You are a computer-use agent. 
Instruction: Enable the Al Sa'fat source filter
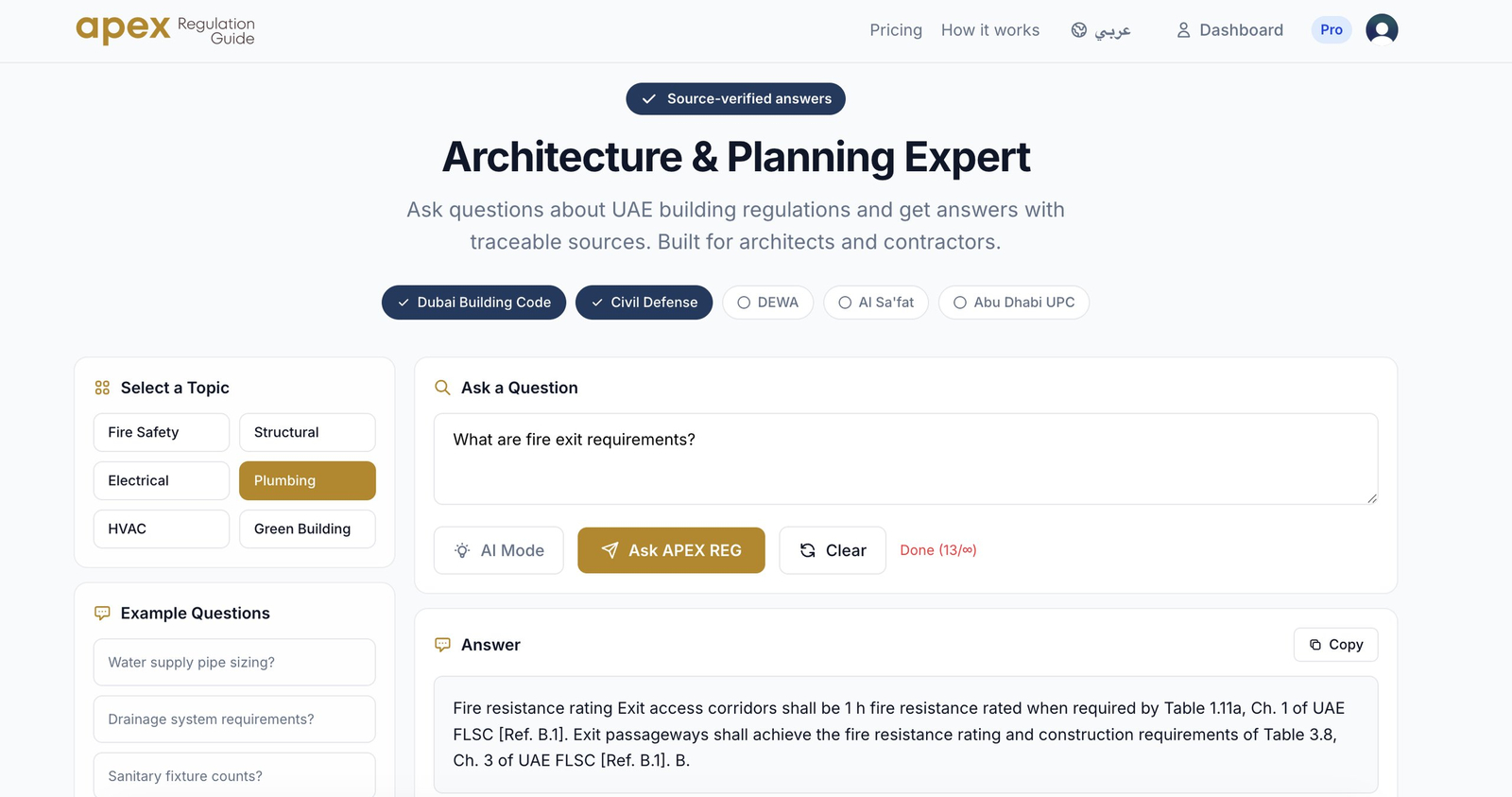[876, 303]
